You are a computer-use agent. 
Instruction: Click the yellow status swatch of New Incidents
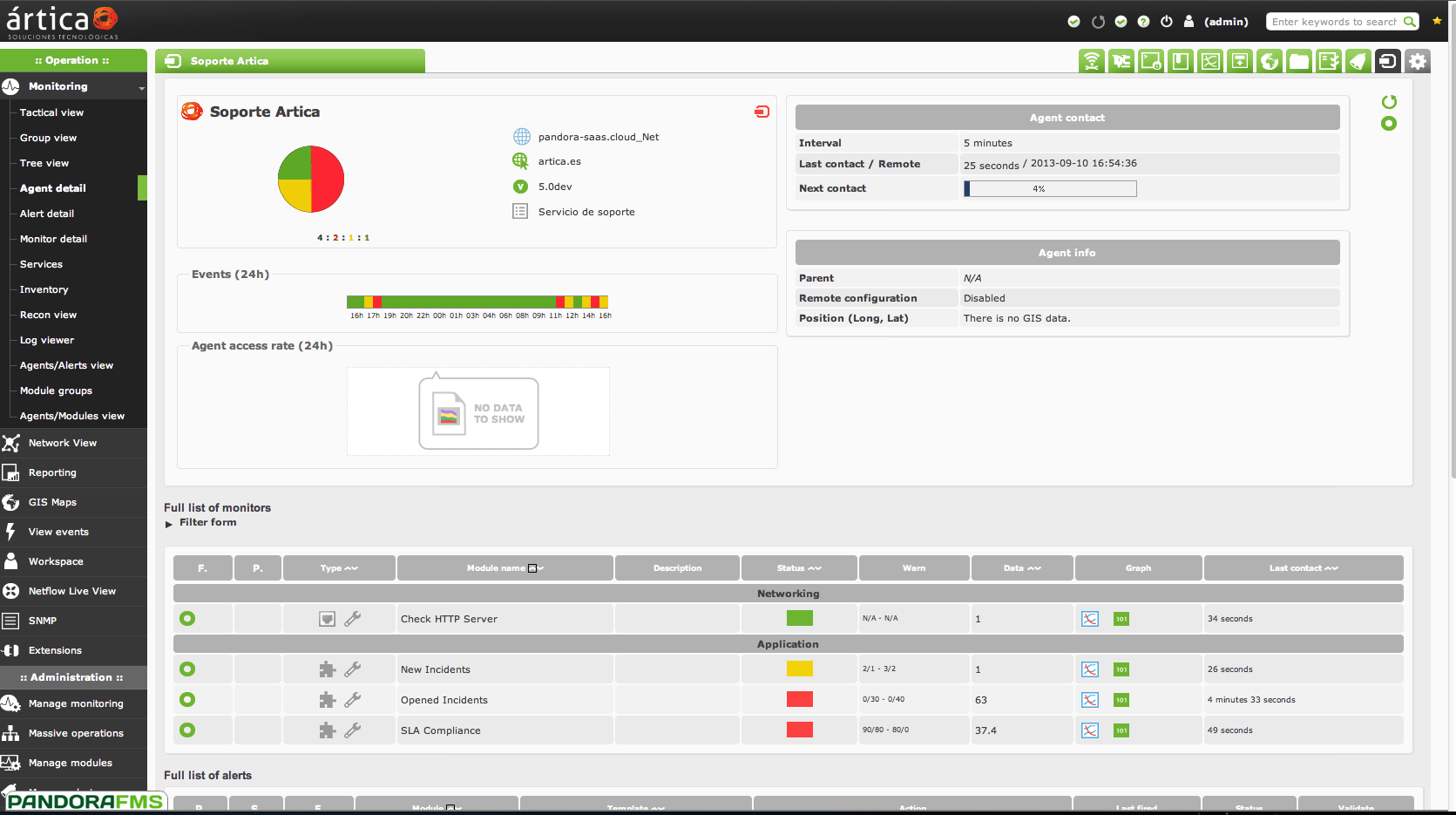coord(799,669)
